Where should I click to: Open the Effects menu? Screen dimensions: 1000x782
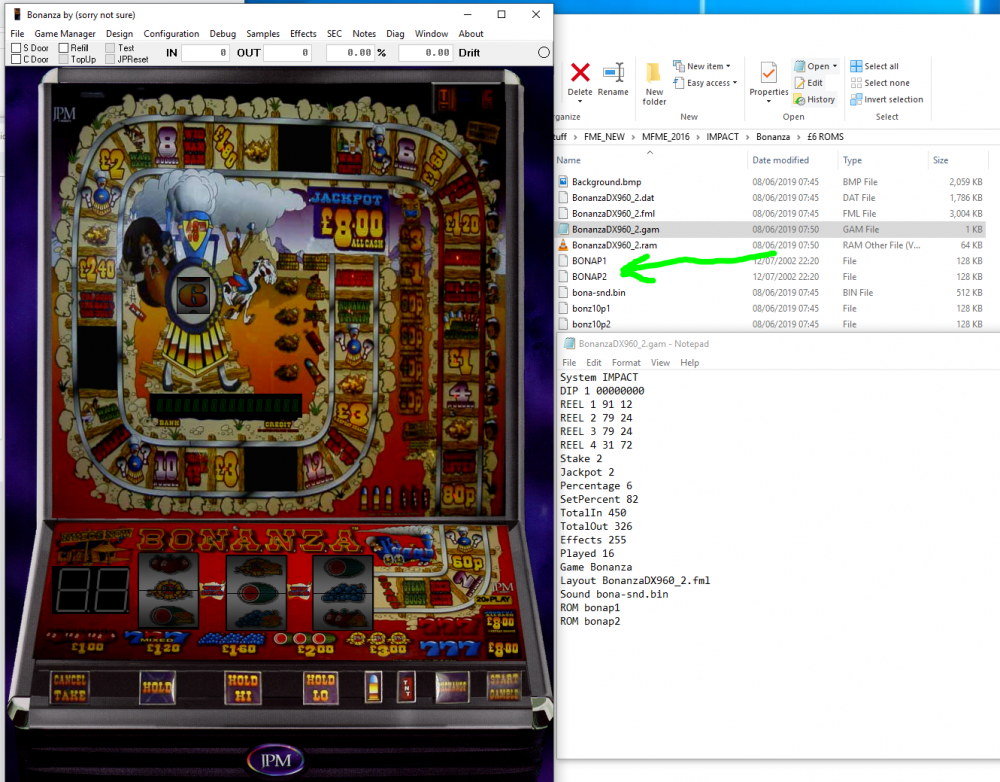(303, 34)
